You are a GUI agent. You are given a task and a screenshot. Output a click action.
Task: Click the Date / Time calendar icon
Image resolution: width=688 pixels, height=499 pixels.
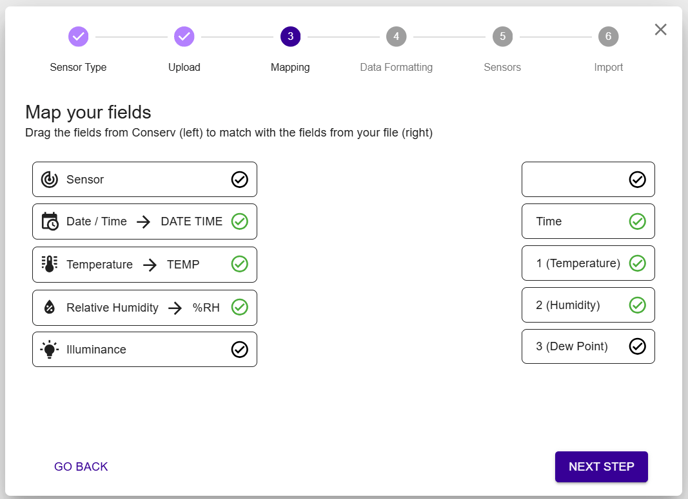tap(49, 222)
